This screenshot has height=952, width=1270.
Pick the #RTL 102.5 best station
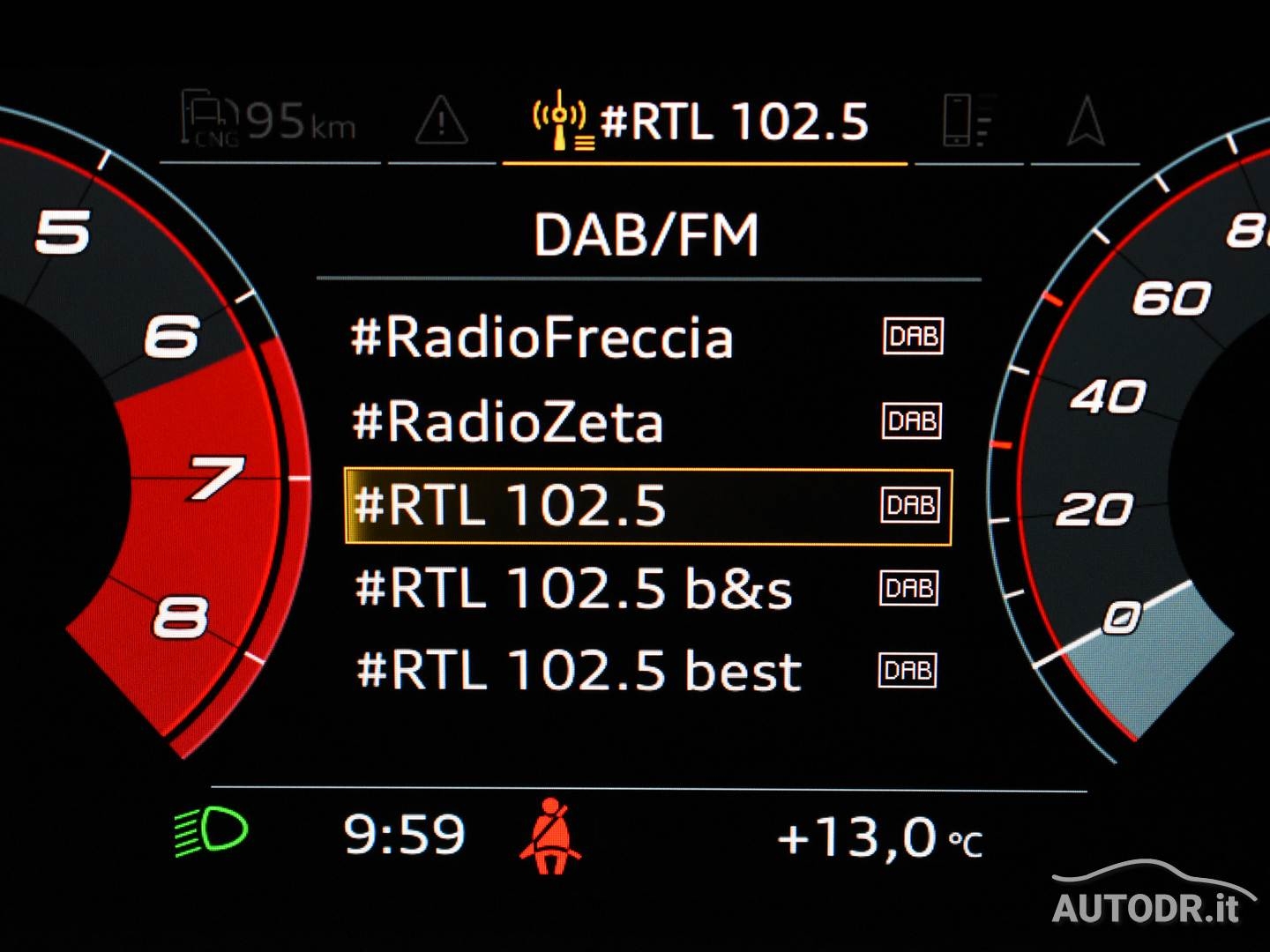(579, 671)
